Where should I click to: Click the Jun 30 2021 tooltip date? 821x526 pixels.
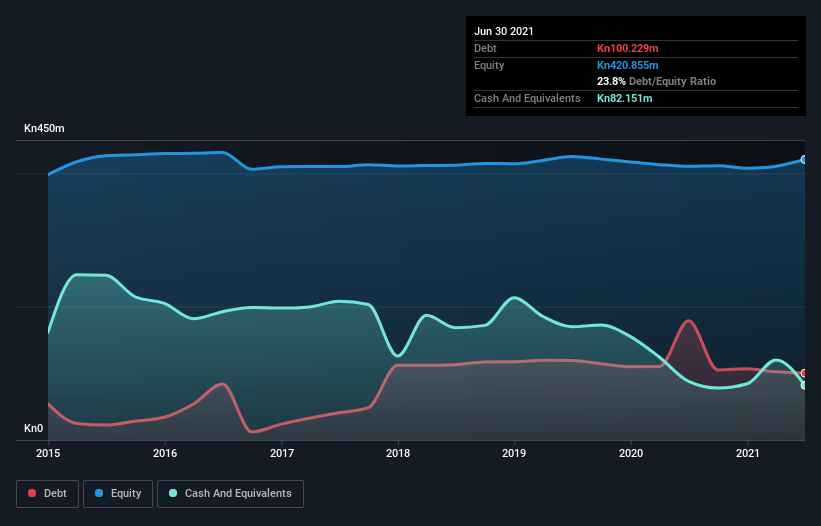(504, 31)
